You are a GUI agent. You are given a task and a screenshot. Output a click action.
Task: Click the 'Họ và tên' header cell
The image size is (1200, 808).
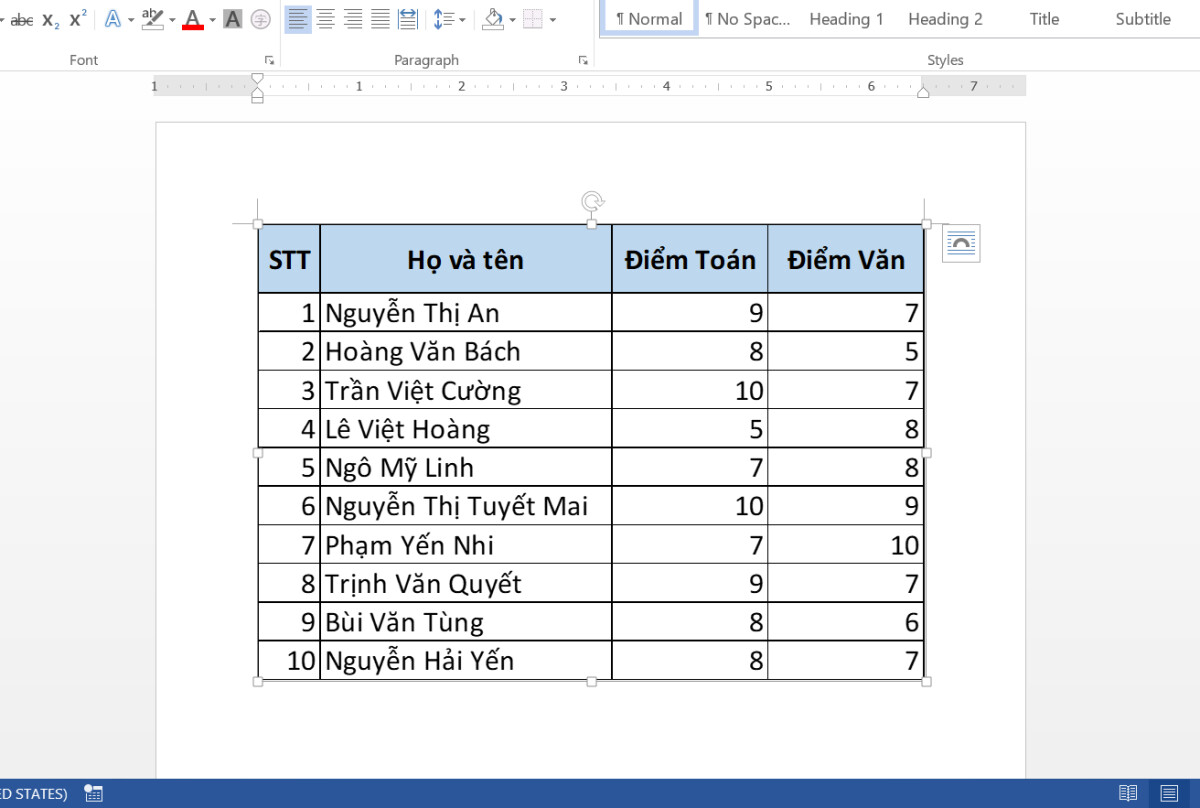(x=466, y=259)
